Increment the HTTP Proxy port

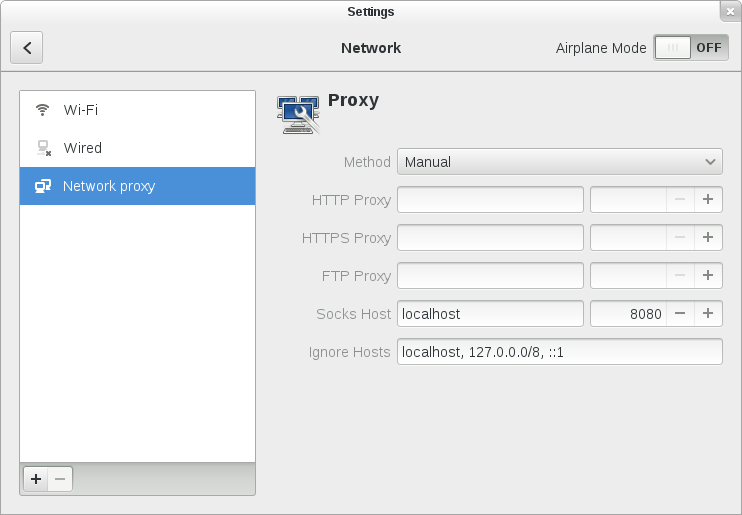coord(708,200)
